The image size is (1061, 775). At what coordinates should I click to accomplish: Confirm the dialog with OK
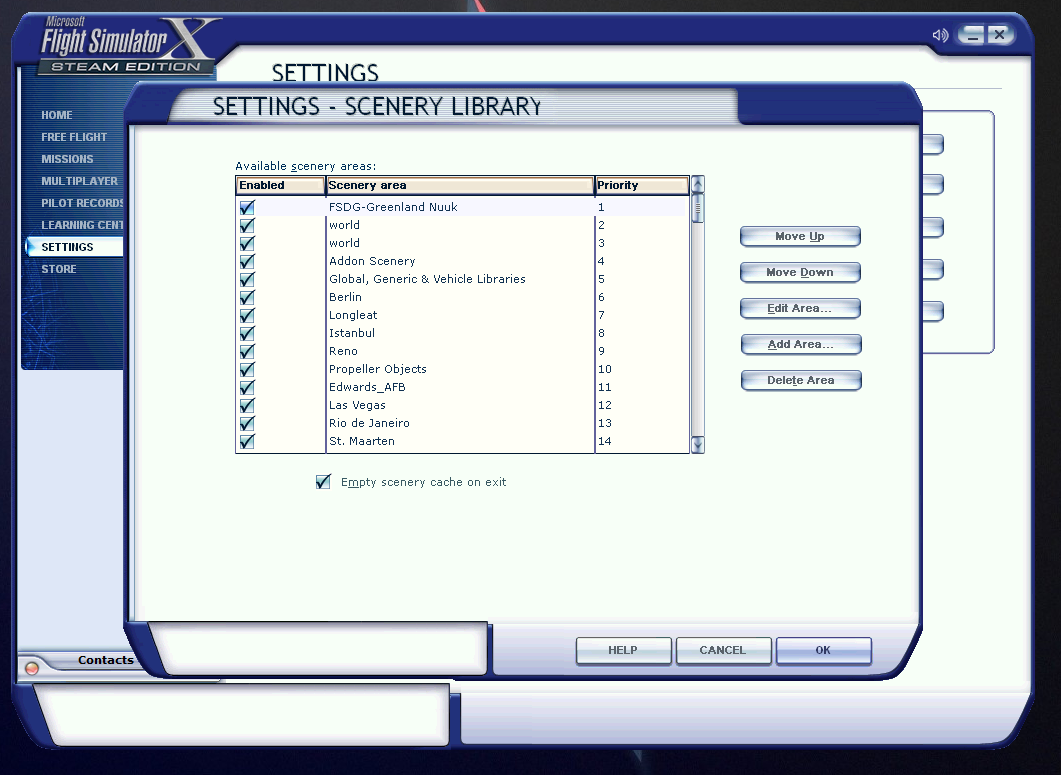pos(823,650)
